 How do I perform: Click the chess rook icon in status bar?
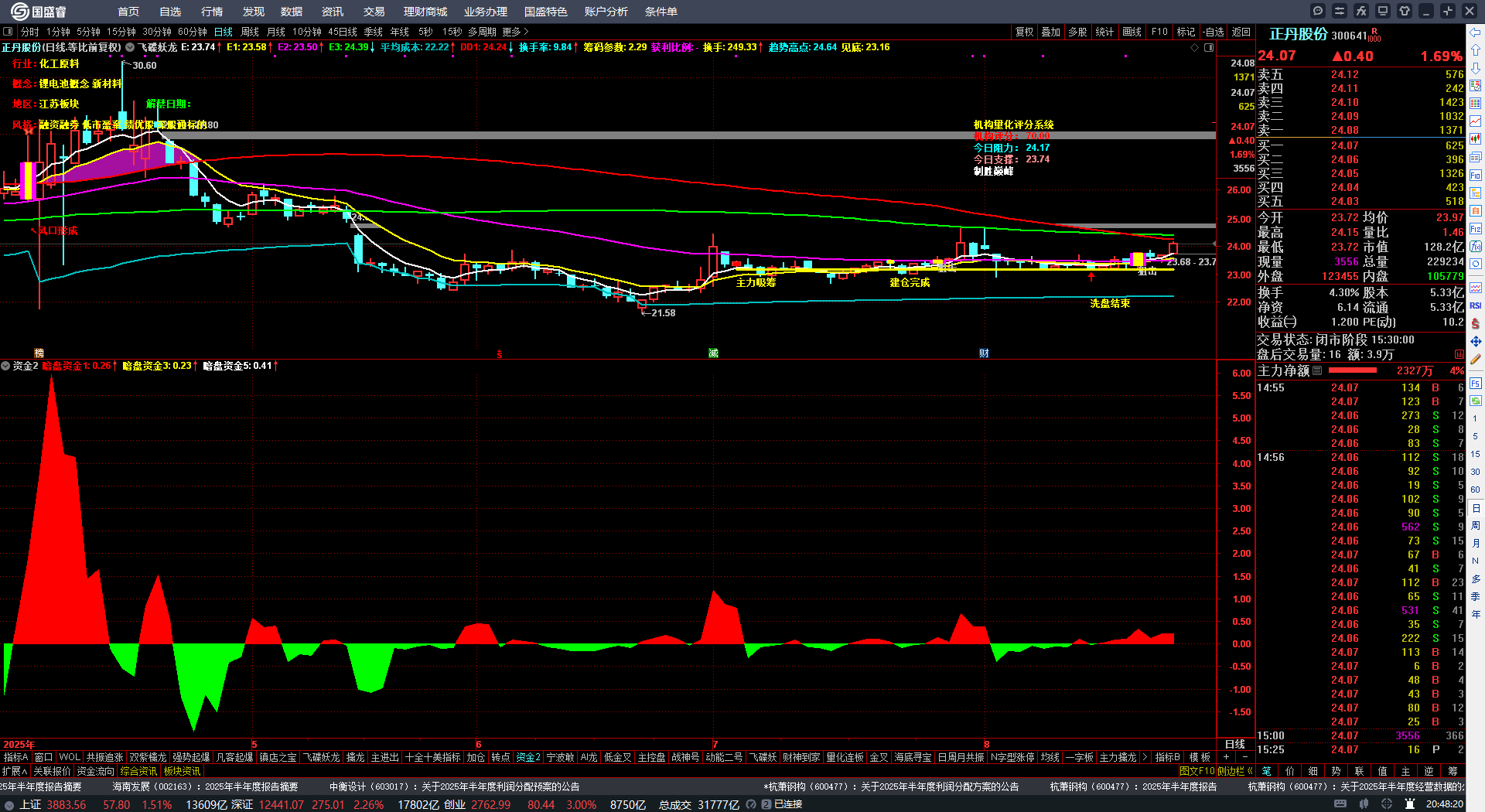point(1411,804)
